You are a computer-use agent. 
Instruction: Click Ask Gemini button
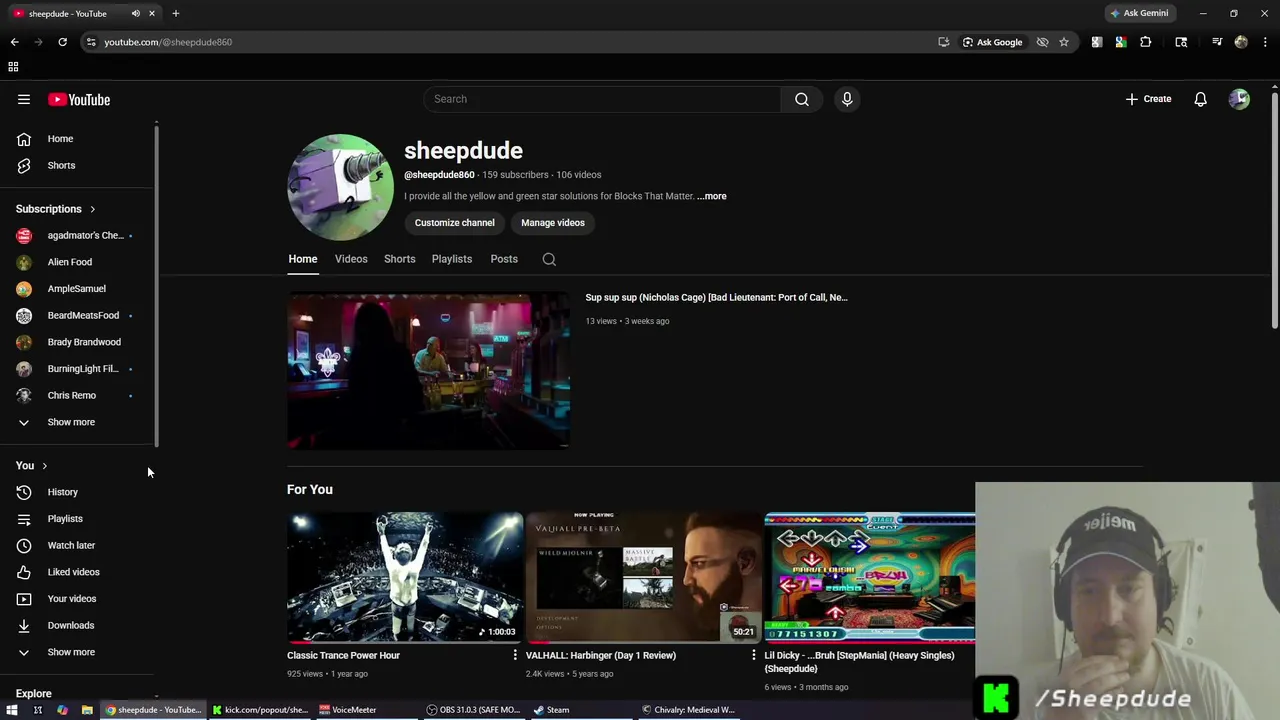point(1139,14)
